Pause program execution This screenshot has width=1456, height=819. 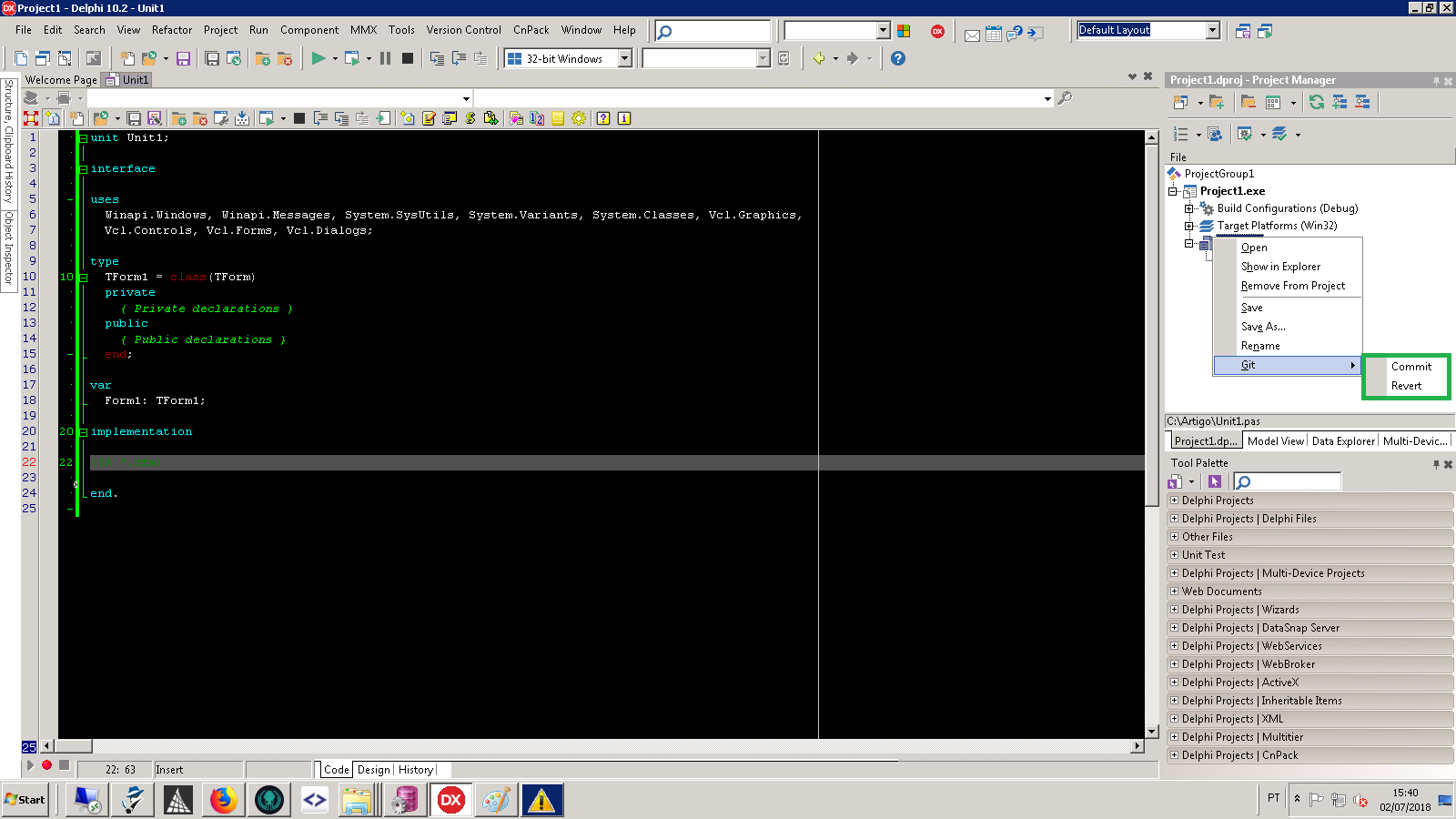(x=385, y=58)
